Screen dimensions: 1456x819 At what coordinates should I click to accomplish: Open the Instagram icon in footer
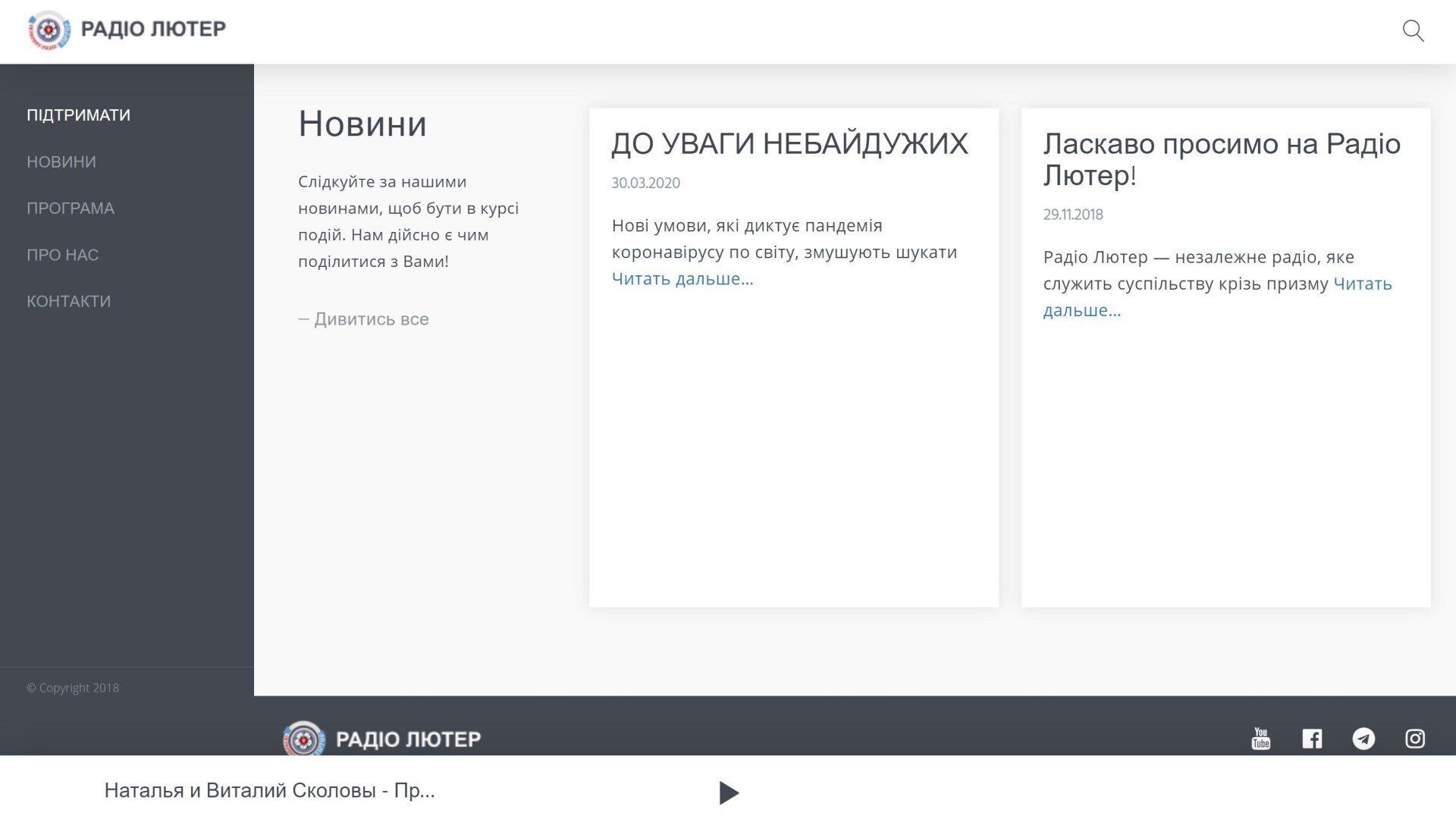pos(1415,739)
